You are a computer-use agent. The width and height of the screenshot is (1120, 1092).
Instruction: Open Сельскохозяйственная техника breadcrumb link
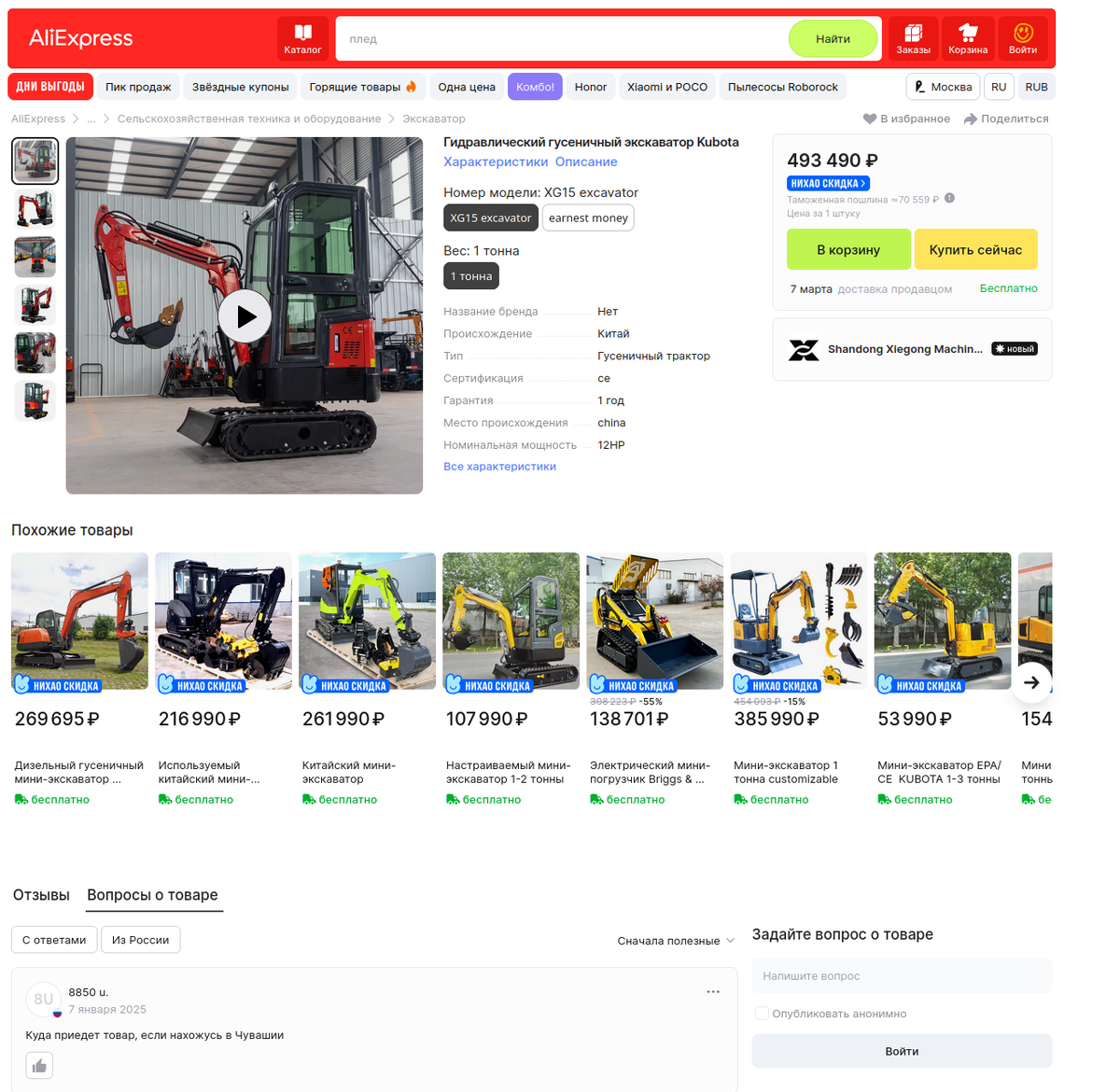click(249, 119)
